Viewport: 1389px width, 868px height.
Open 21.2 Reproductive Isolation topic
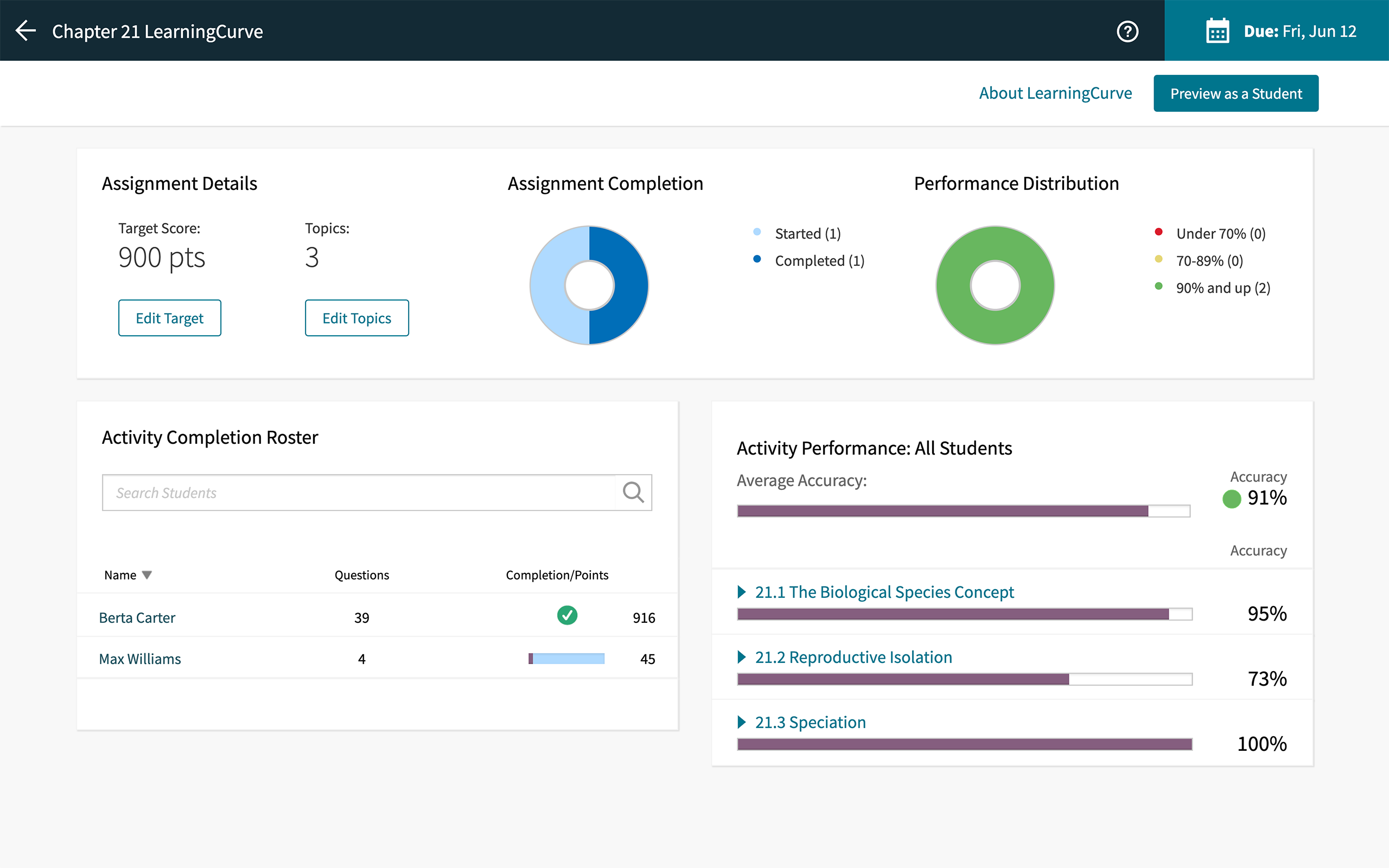pyautogui.click(x=853, y=657)
